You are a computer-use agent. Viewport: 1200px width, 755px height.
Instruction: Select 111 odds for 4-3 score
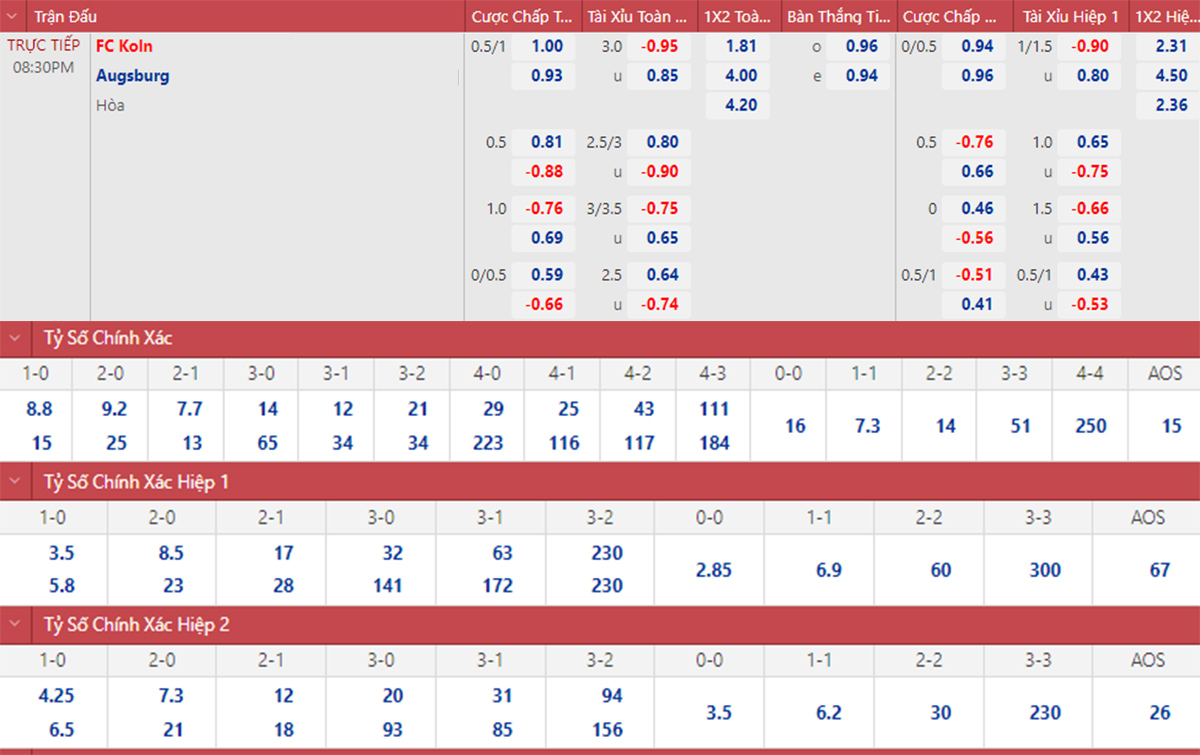click(x=714, y=409)
